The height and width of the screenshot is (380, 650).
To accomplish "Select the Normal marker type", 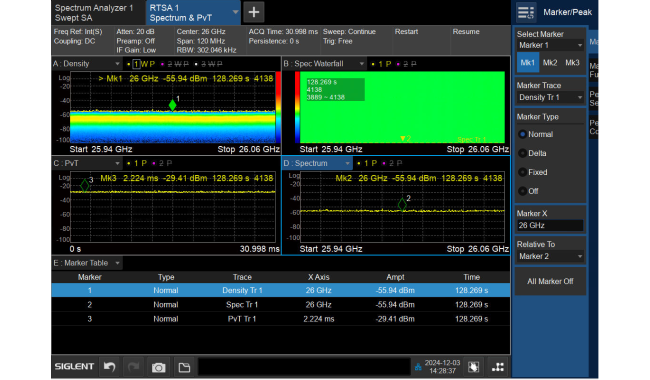I will (x=535, y=134).
